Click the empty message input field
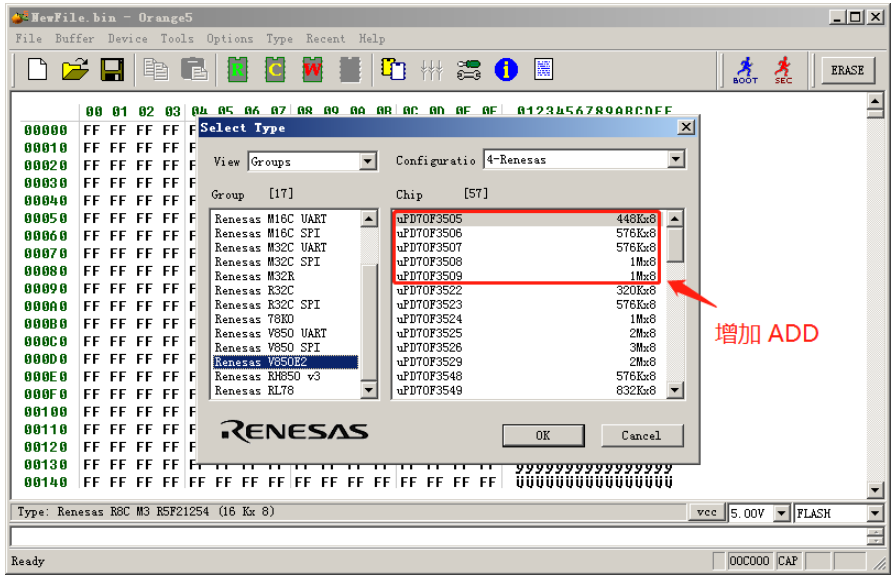 click(x=438, y=536)
